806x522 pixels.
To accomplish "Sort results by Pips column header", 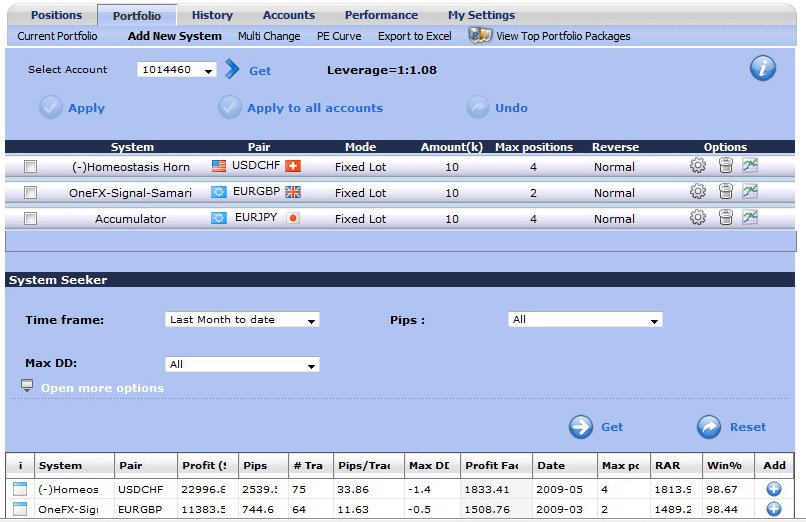I will pos(263,465).
